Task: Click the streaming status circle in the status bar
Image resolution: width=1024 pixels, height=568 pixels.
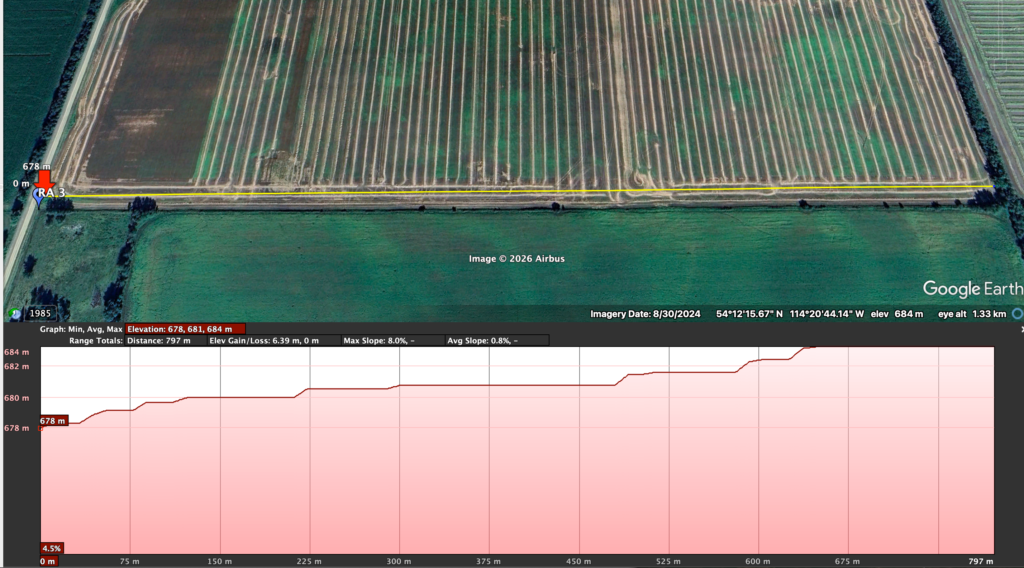Action: [x=1016, y=313]
